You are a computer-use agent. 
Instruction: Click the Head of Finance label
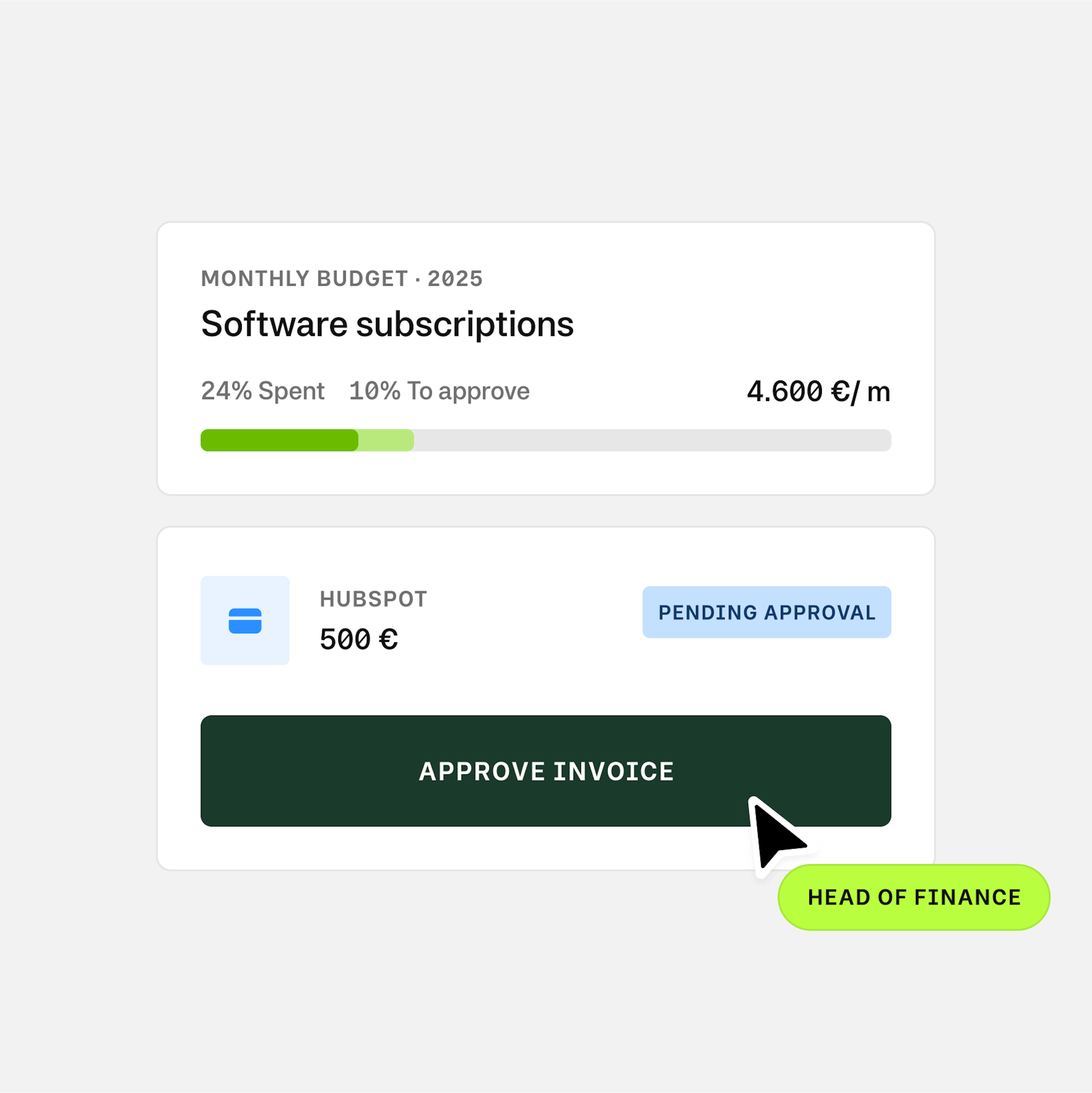point(914,897)
